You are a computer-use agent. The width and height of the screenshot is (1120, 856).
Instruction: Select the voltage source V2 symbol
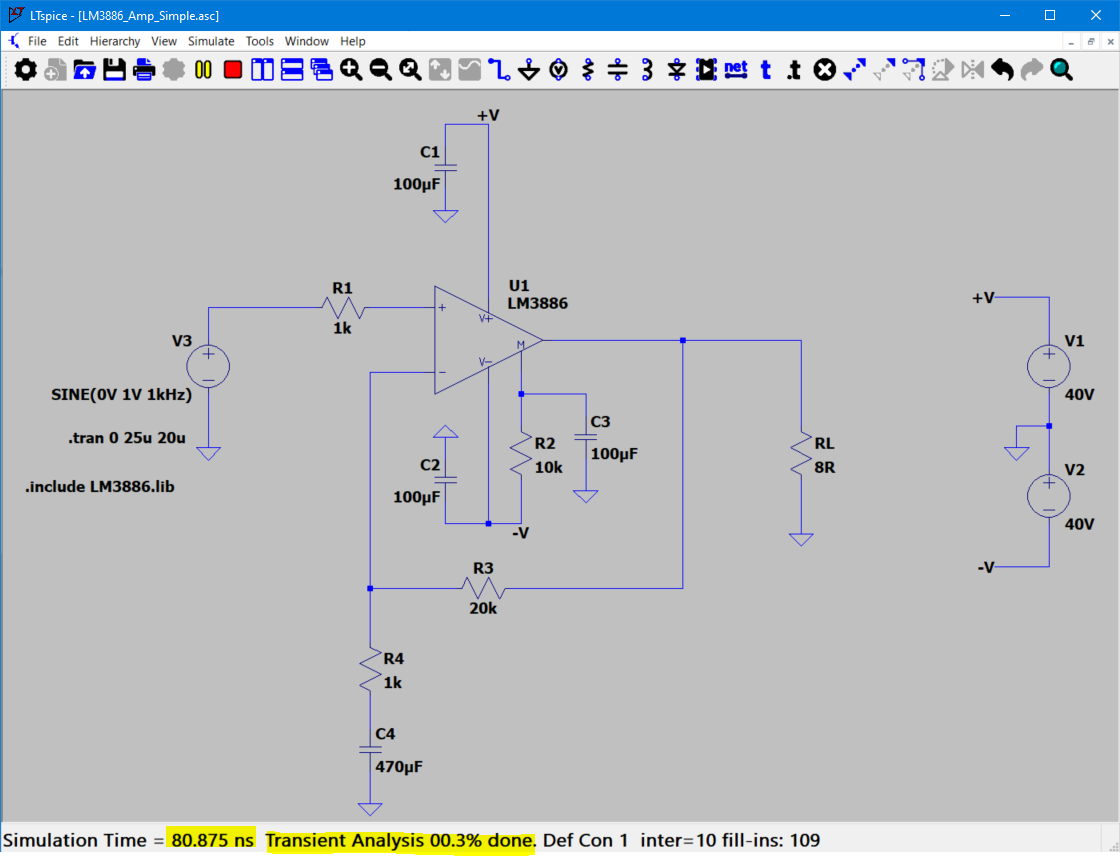(x=1049, y=495)
